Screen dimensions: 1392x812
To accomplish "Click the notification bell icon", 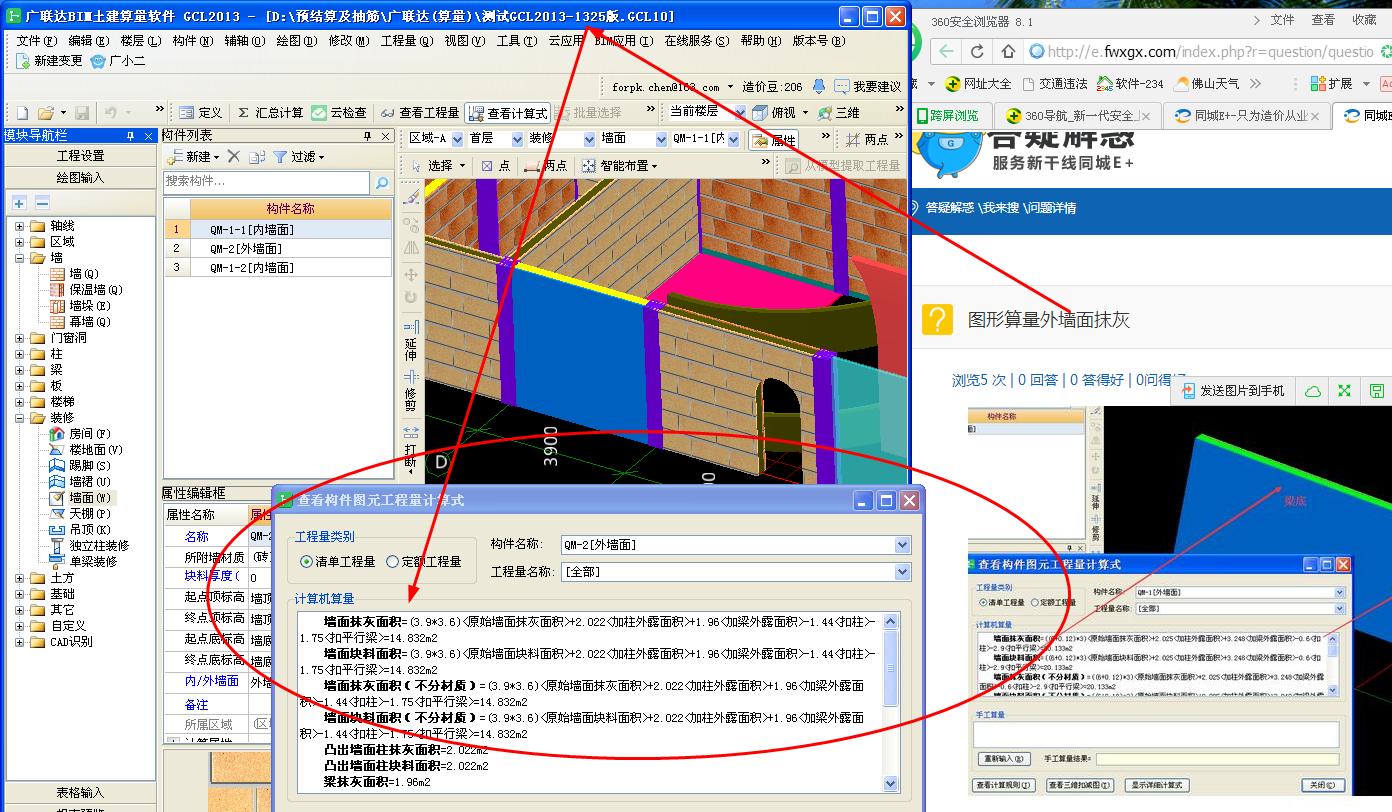I will [x=819, y=87].
